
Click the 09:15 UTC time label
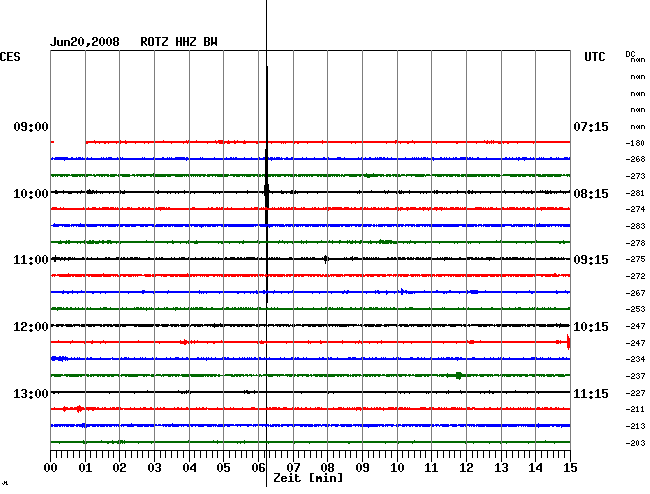pos(591,260)
